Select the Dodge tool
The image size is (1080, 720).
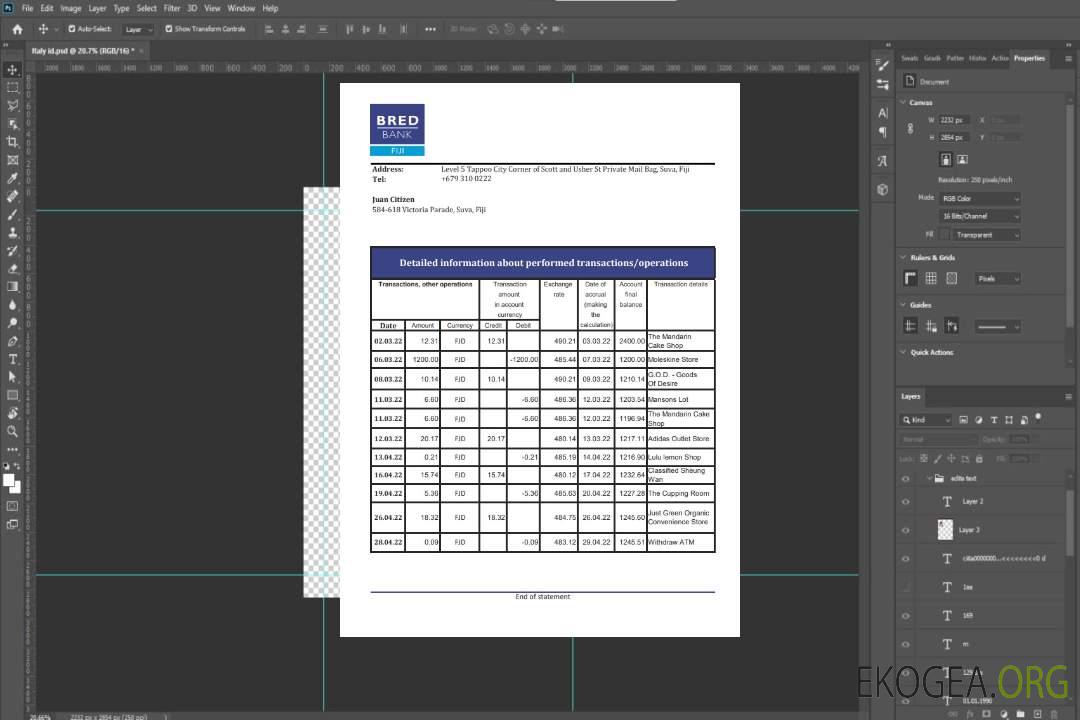(12, 322)
